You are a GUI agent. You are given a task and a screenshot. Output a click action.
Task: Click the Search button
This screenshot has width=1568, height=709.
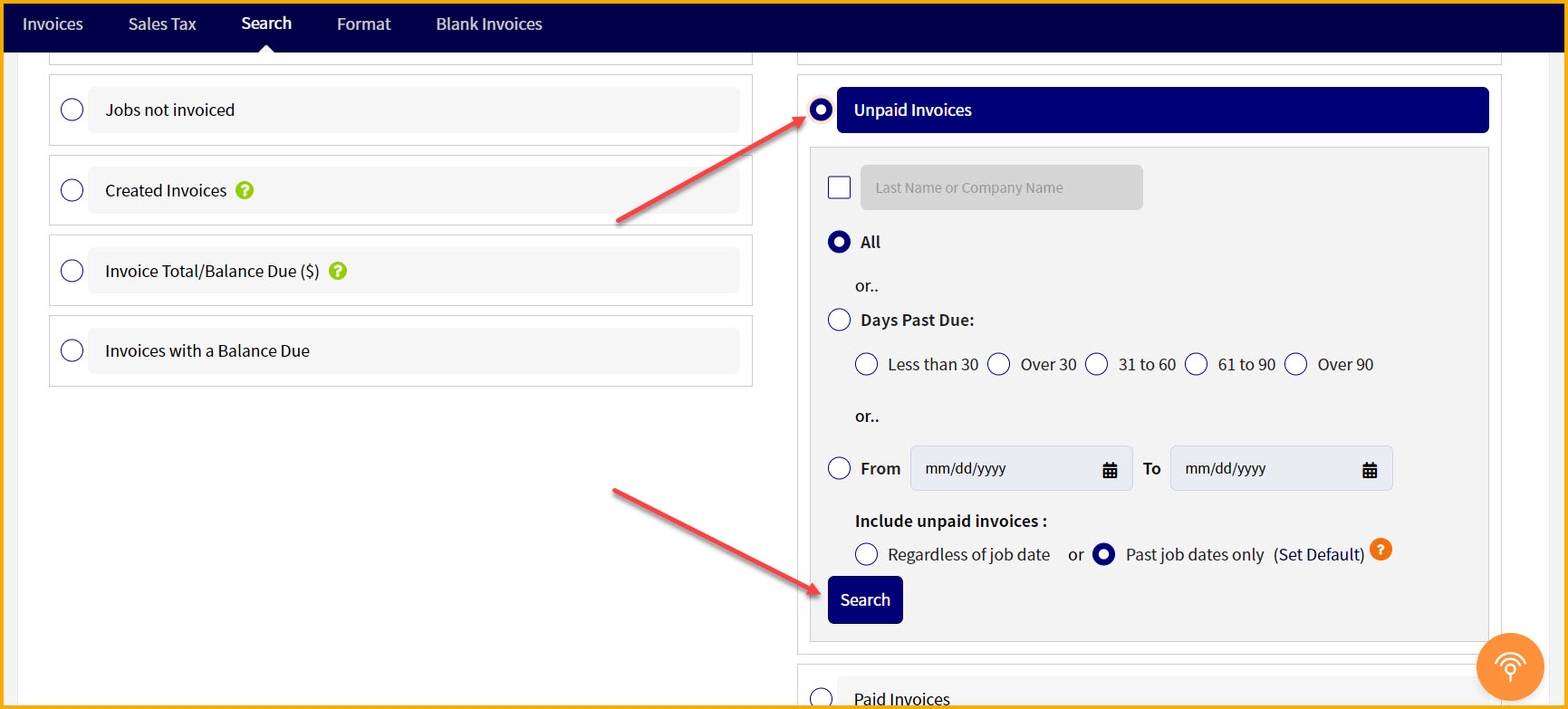[865, 599]
